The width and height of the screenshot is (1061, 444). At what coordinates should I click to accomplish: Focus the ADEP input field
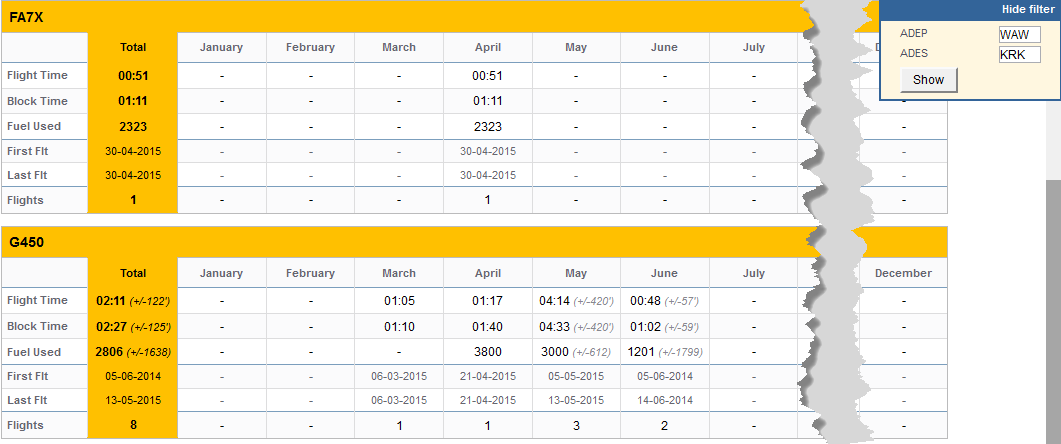(1019, 34)
